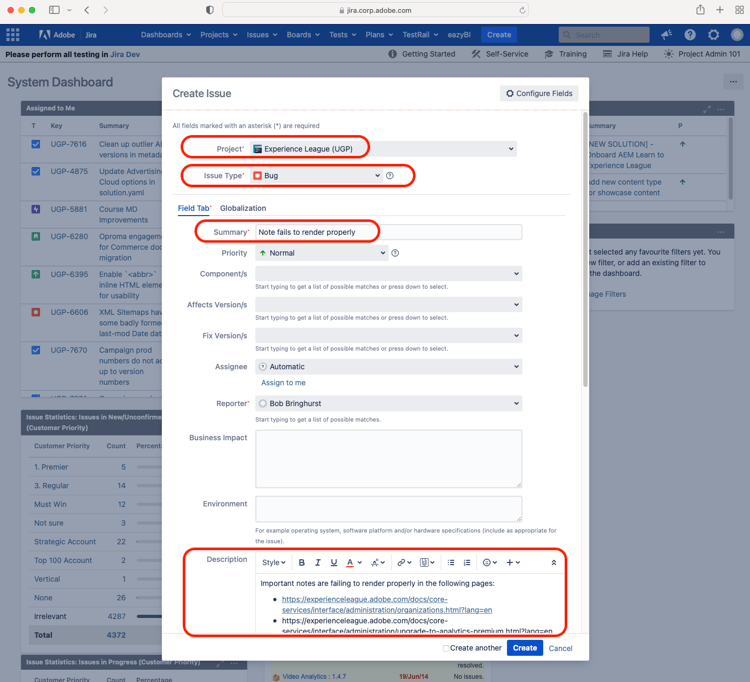Open the Issues menu
This screenshot has height=682, width=750.
tap(262, 35)
